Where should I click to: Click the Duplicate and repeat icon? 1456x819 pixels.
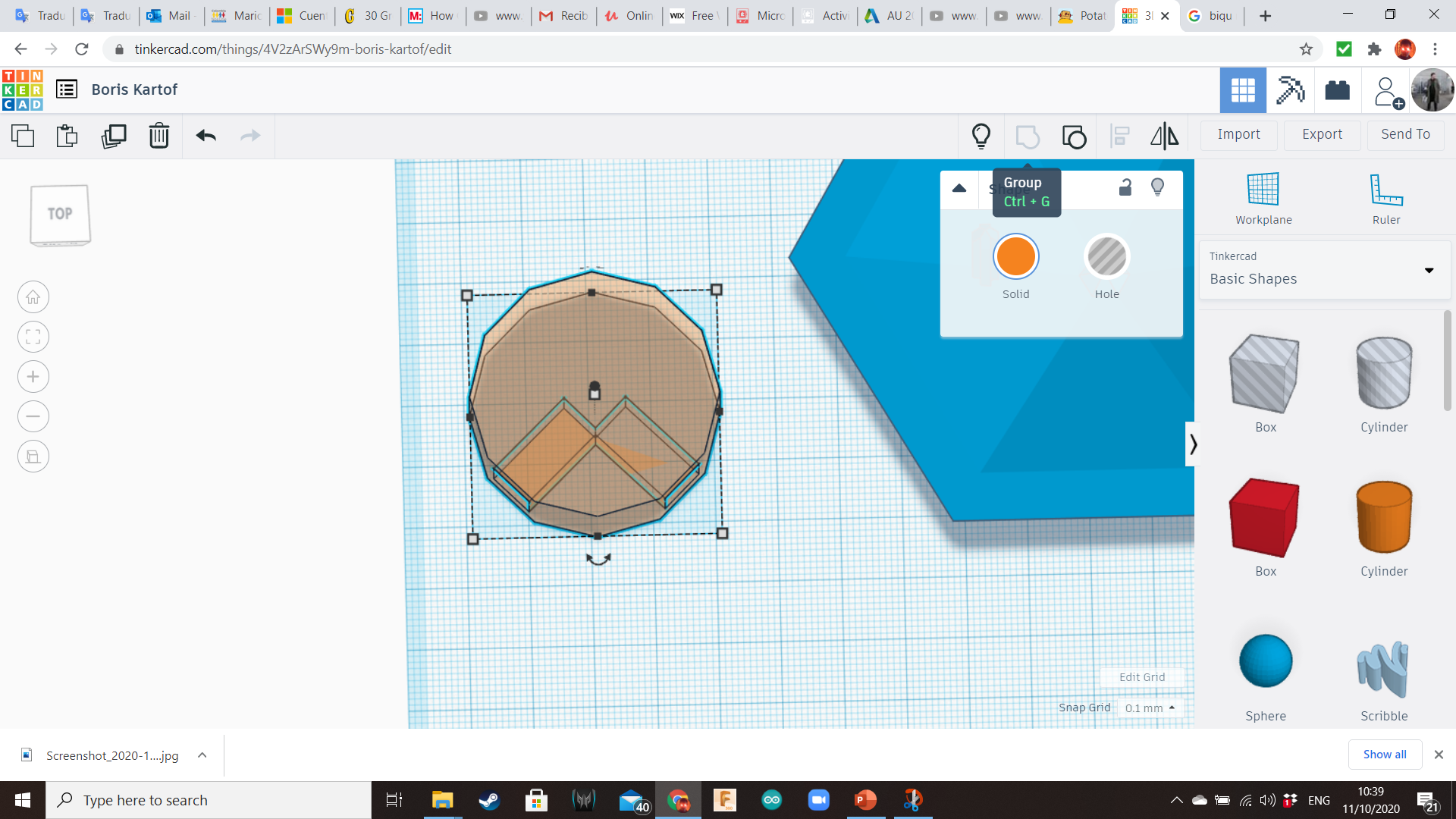tap(114, 136)
